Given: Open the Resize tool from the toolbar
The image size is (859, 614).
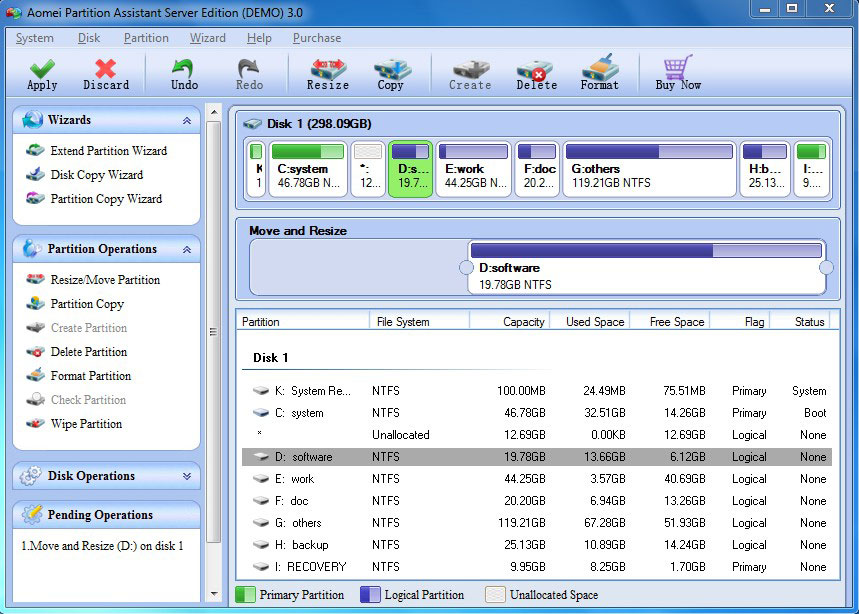Looking at the screenshot, I should tap(325, 72).
